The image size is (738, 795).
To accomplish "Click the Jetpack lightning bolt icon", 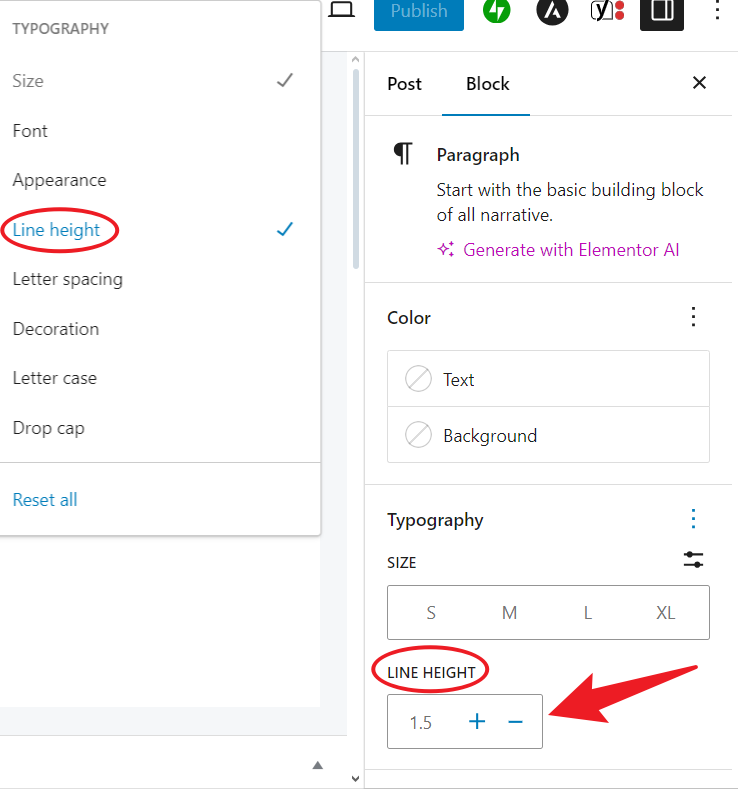I will (x=497, y=11).
